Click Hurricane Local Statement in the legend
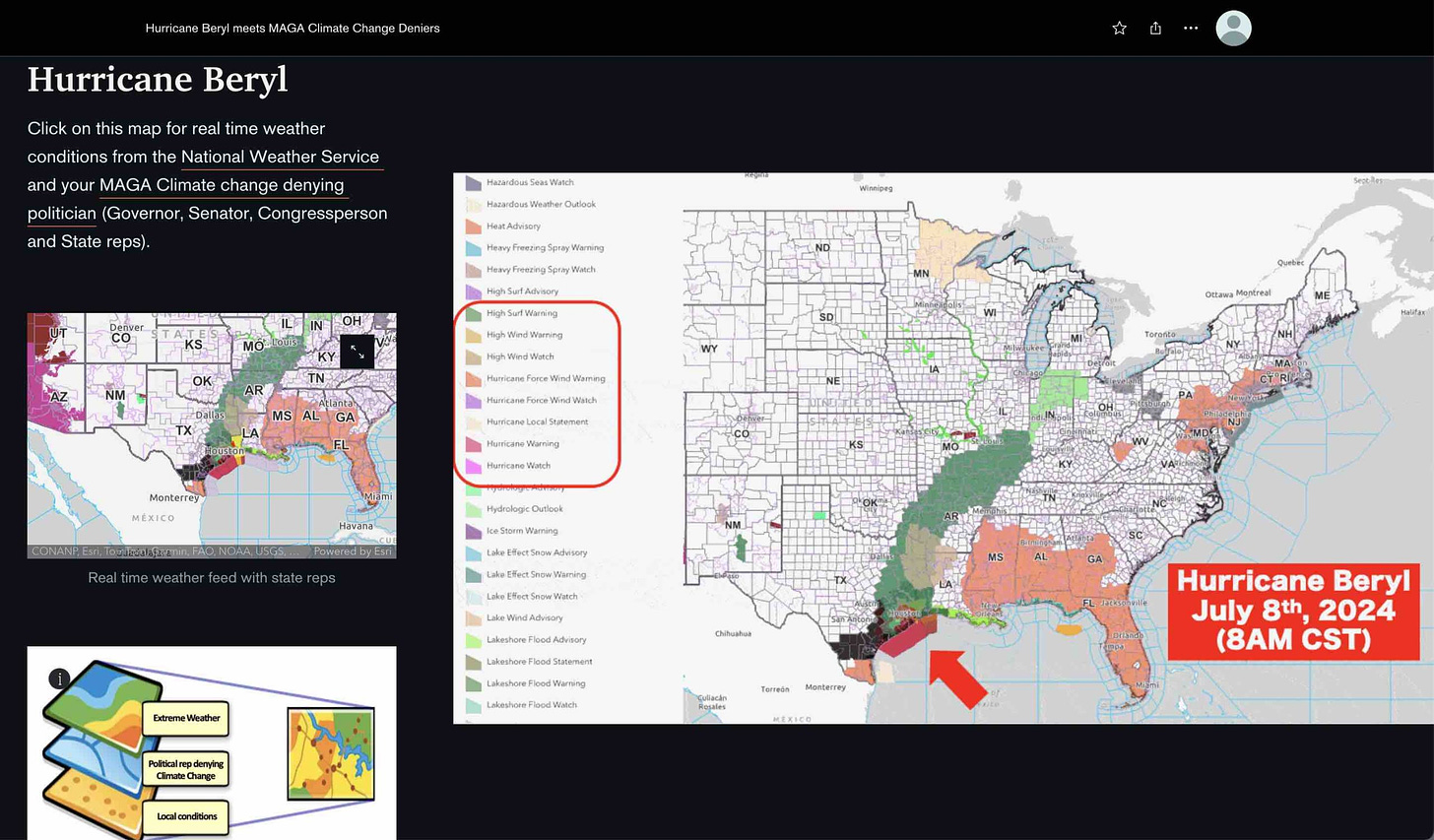This screenshot has width=1434, height=840. tap(527, 422)
